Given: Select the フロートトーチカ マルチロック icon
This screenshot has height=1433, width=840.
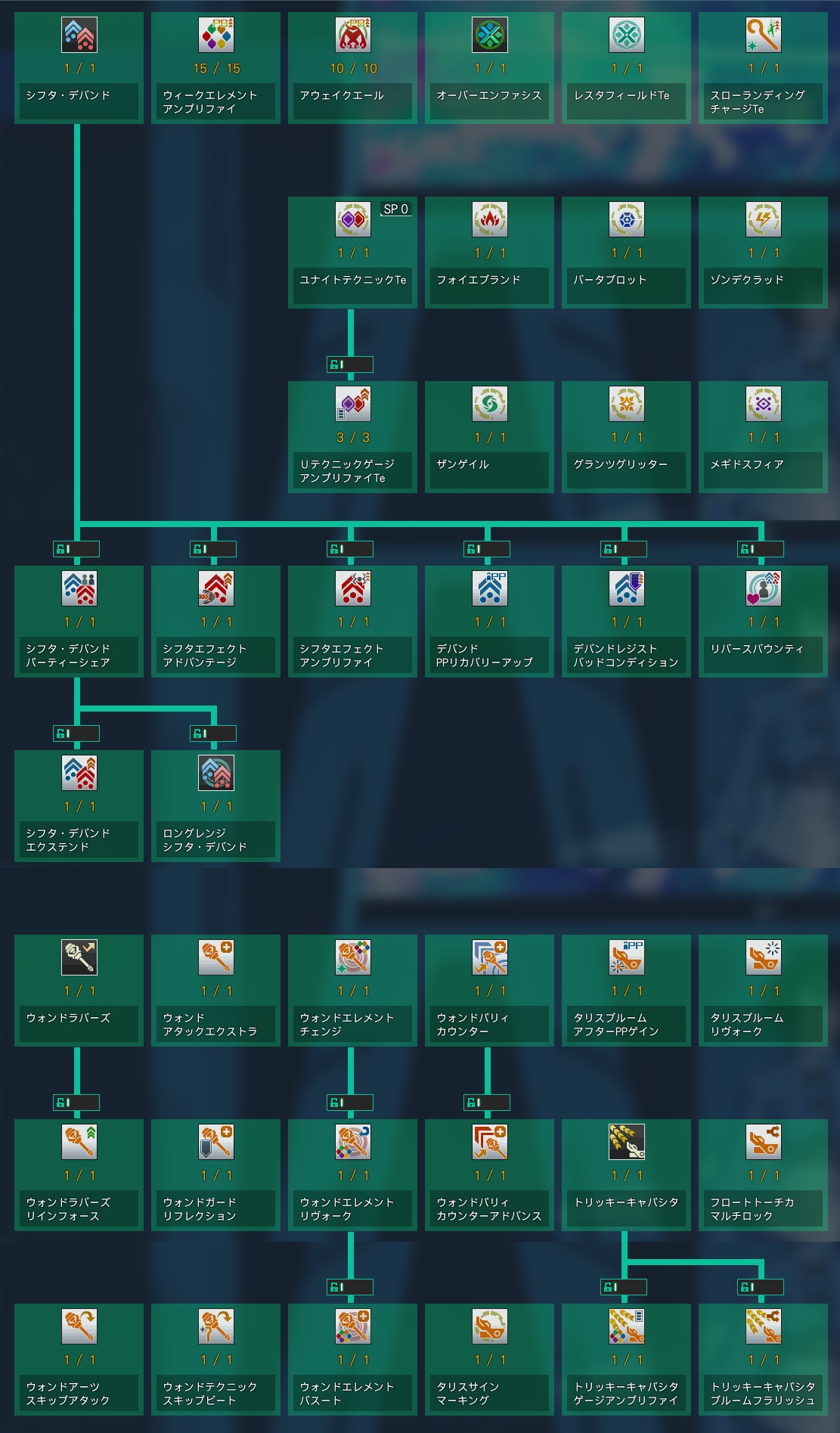Looking at the screenshot, I should (764, 1142).
